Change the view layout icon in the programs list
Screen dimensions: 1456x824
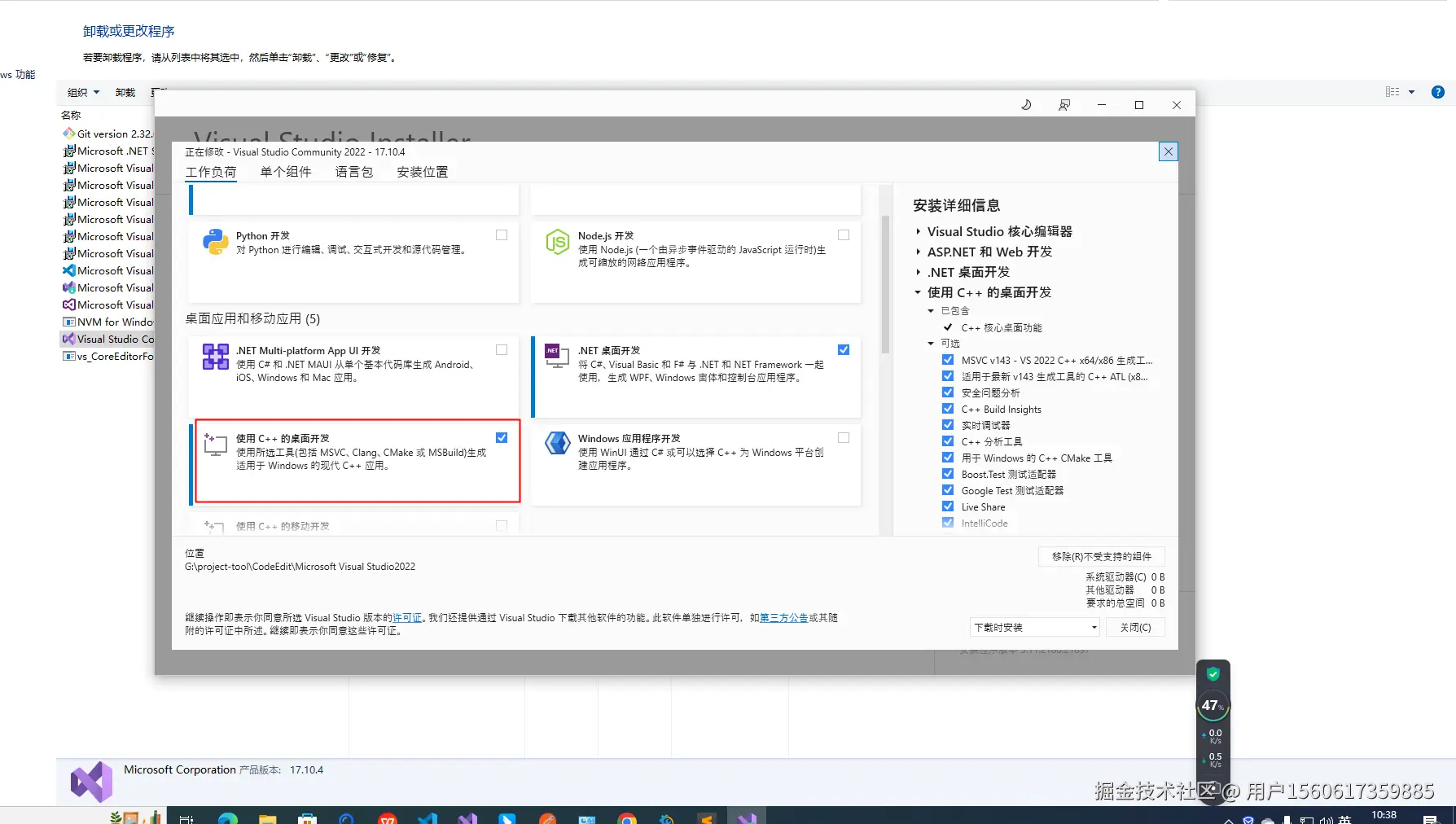point(1392,92)
